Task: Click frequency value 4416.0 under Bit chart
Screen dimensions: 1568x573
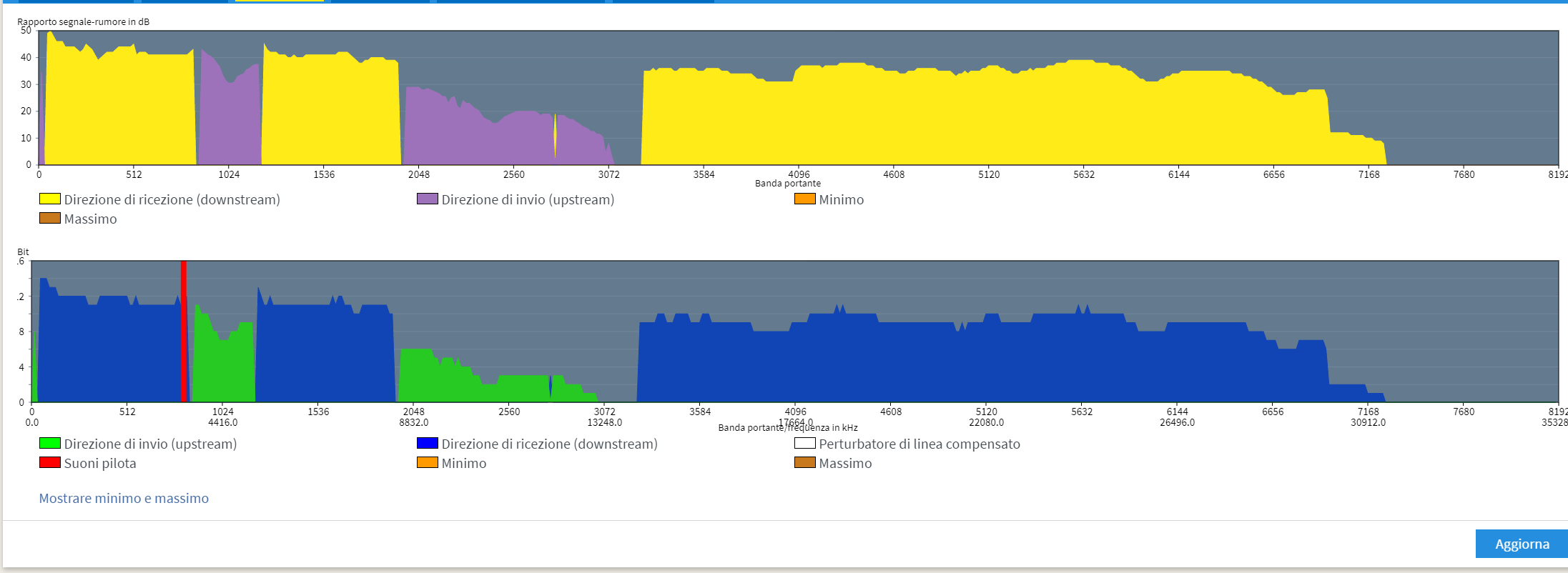Action: coord(223,422)
